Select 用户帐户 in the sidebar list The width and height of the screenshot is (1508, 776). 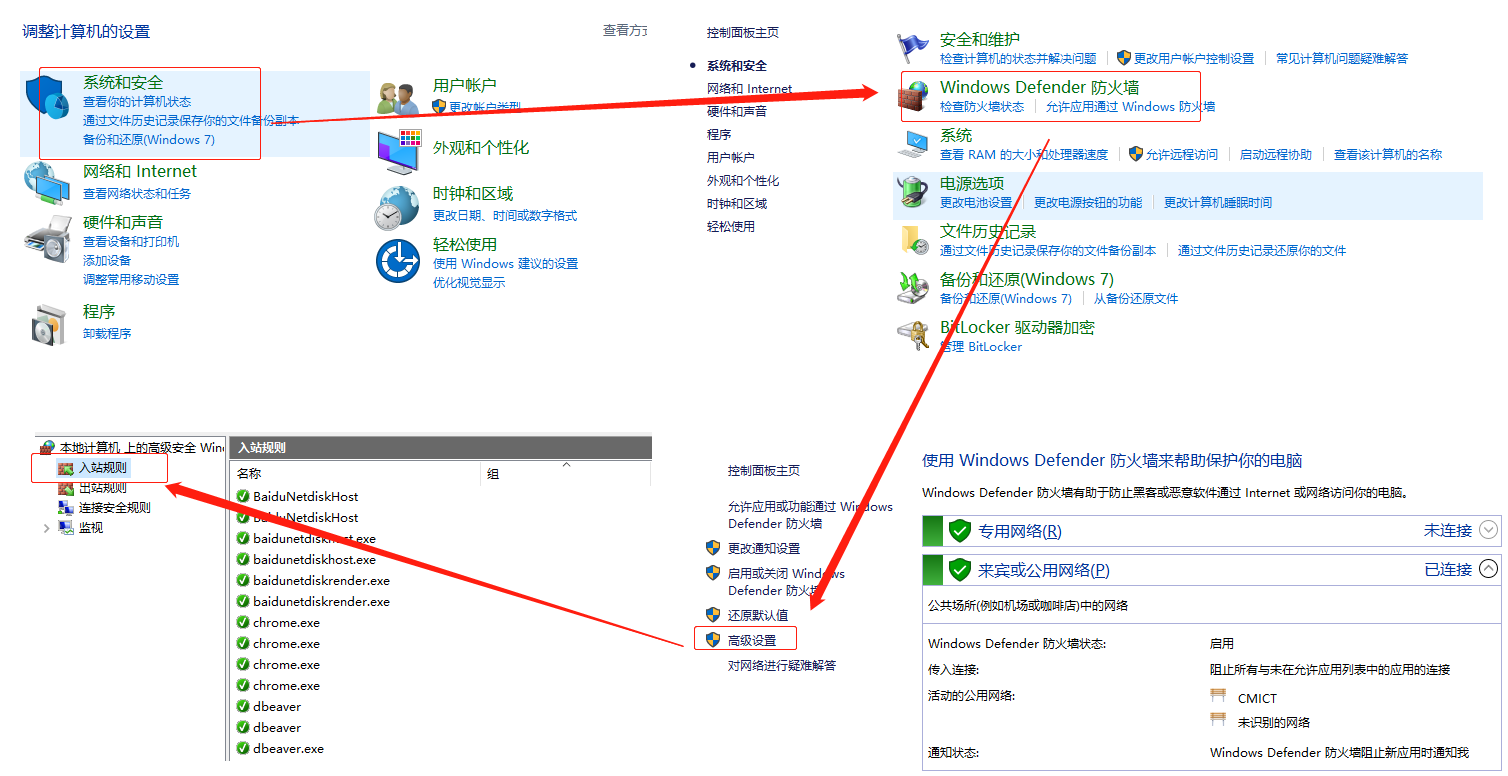730,157
